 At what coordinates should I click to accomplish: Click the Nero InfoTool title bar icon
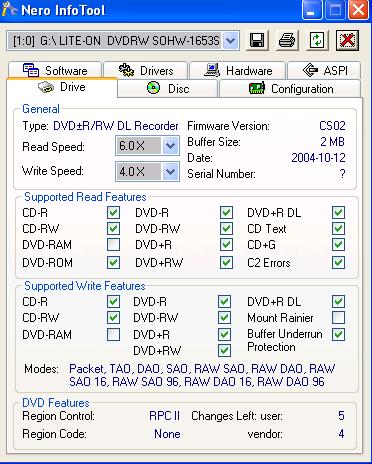coord(9,10)
